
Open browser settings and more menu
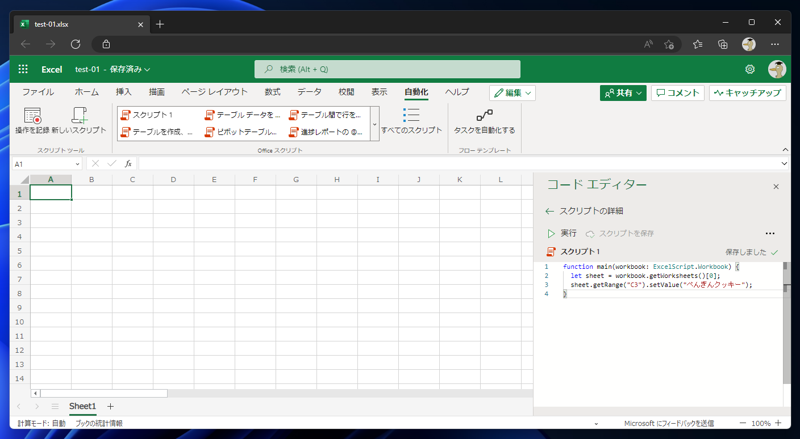[775, 44]
